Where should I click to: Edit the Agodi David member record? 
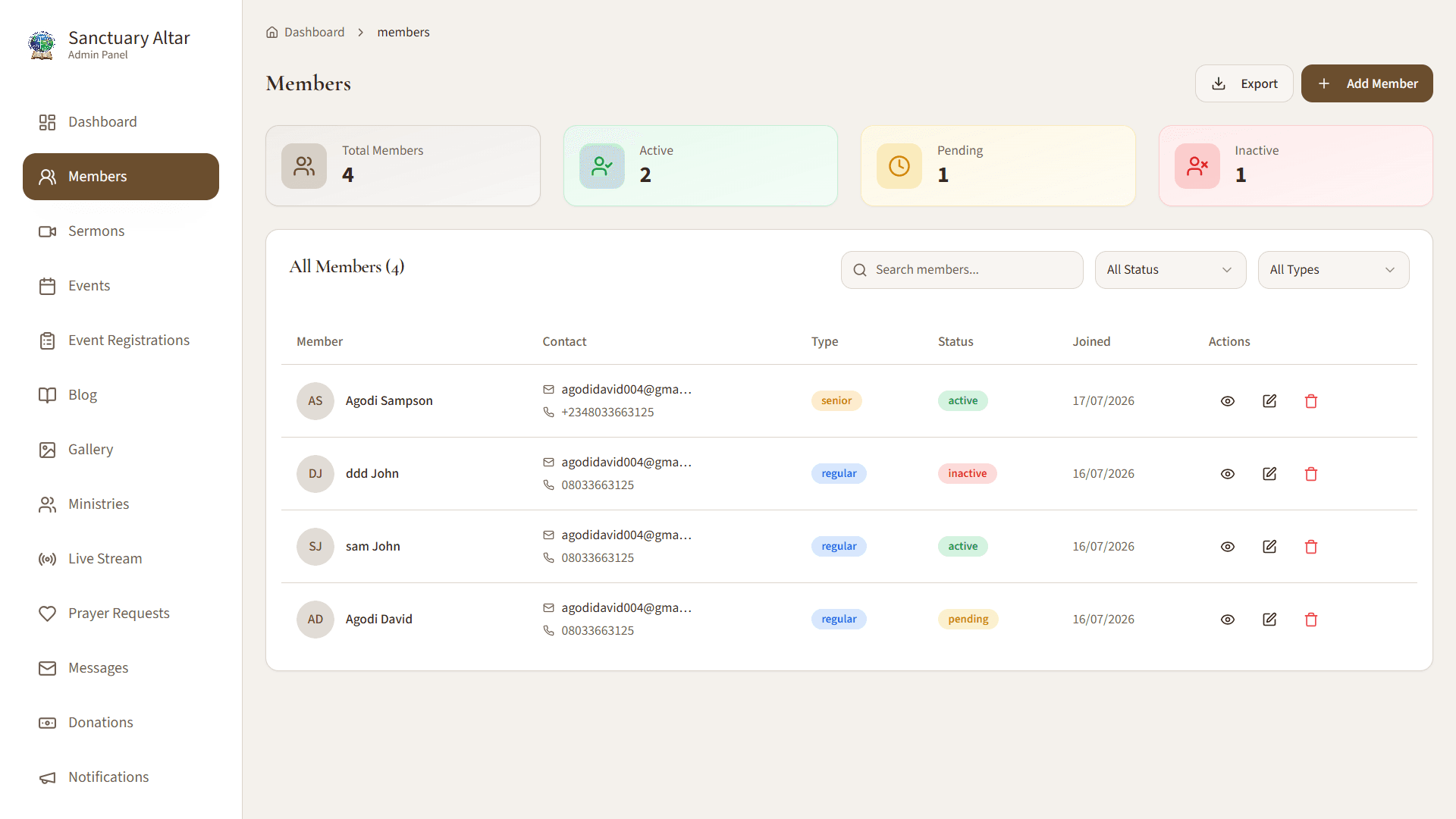[1269, 620]
